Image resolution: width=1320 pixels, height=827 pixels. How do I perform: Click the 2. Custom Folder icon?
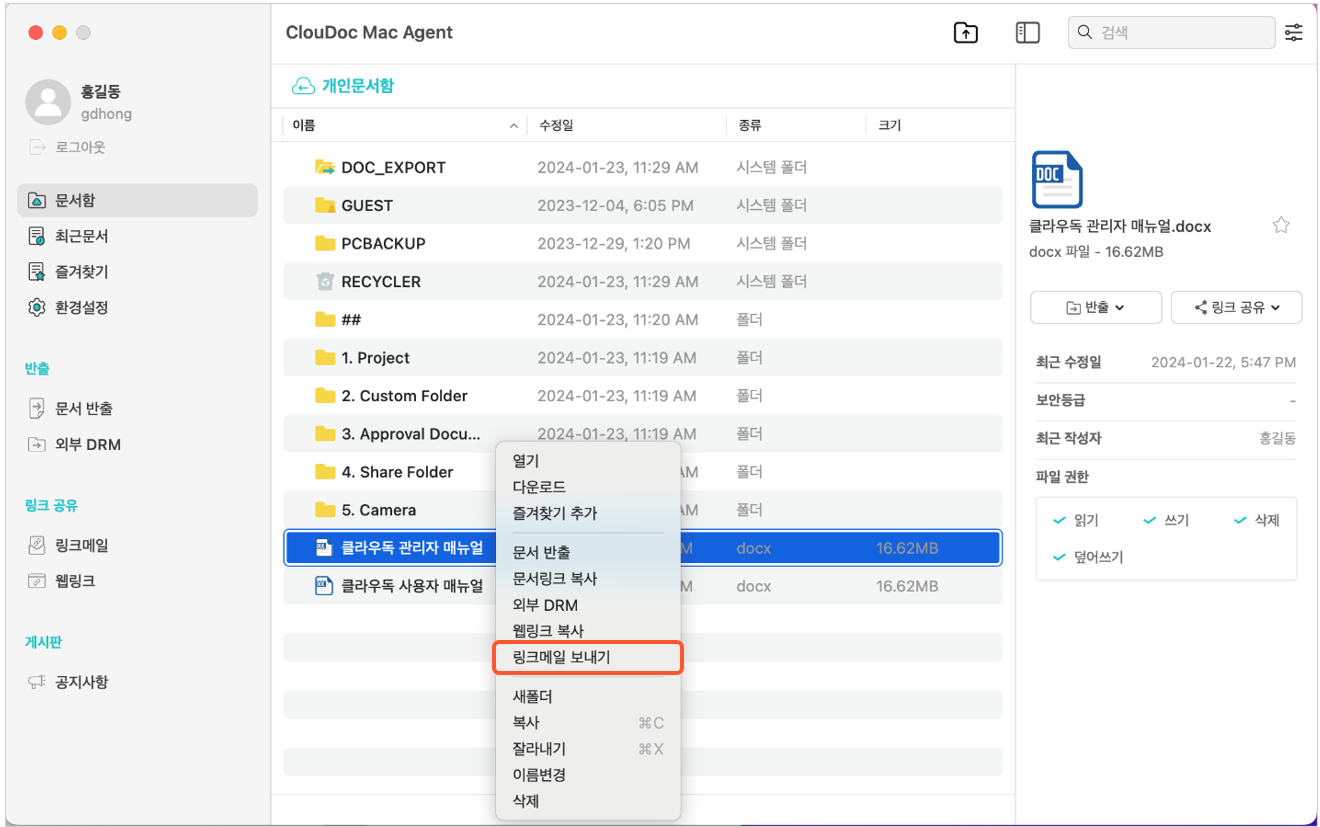(x=325, y=395)
